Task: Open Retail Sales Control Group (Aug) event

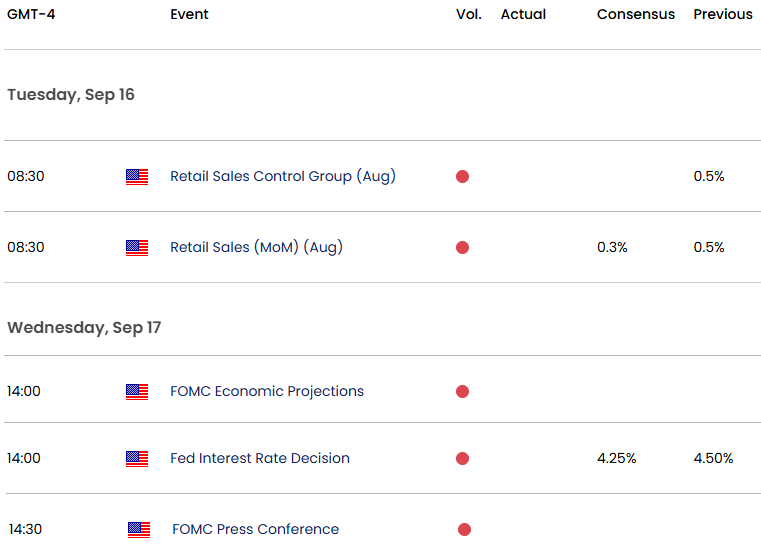Action: click(x=283, y=176)
